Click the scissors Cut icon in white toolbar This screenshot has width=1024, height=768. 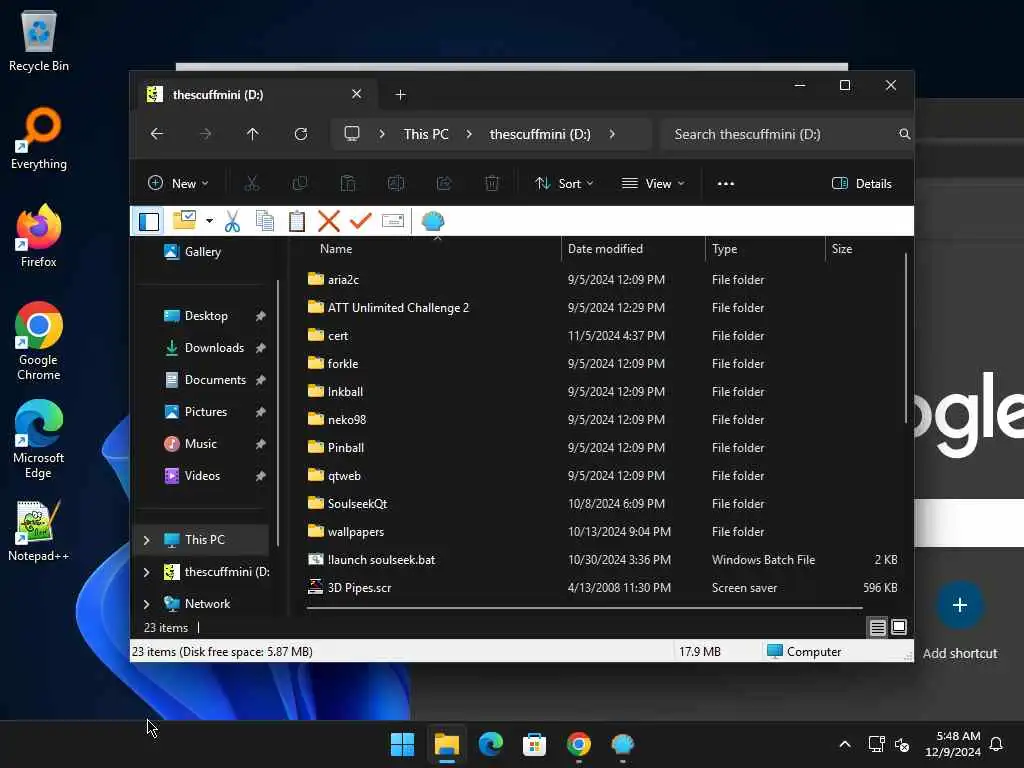[232, 221]
